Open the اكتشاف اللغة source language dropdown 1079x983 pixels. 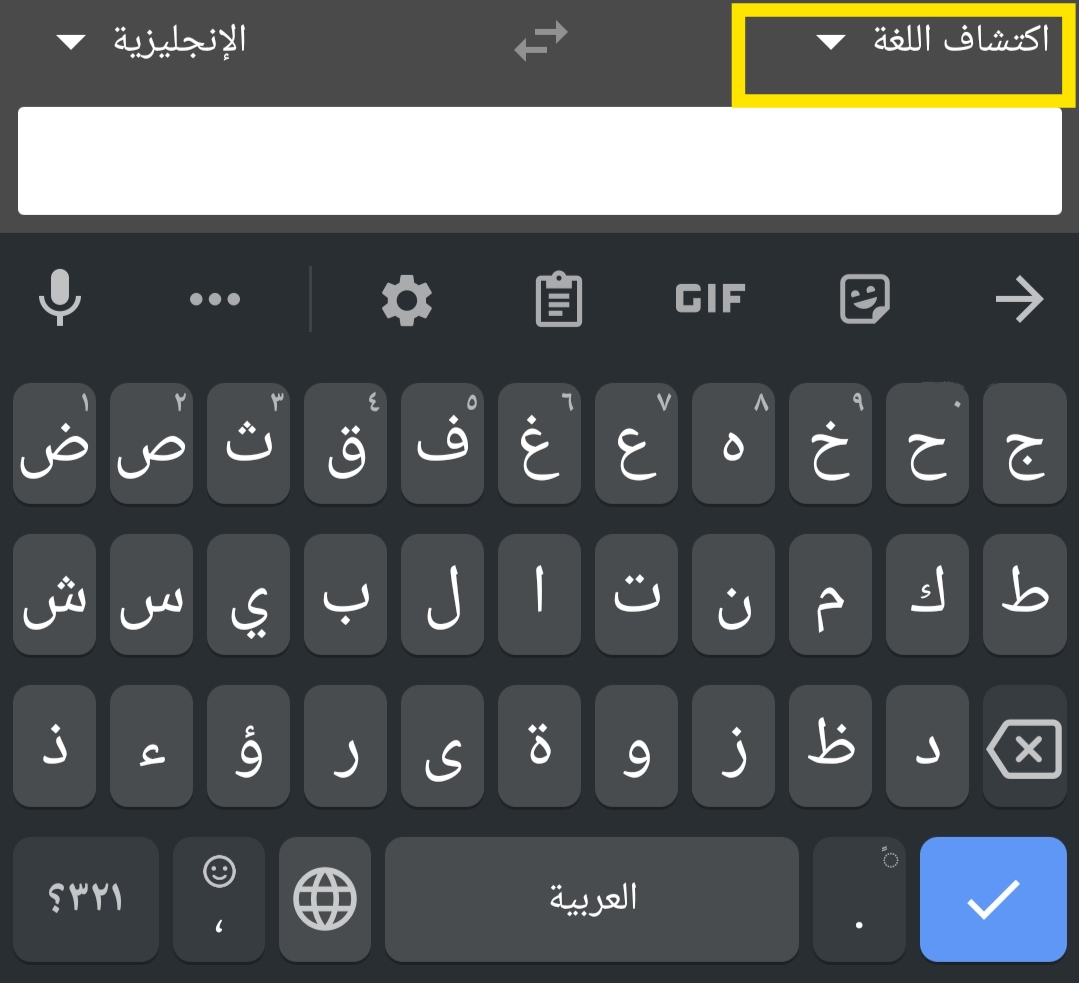coord(933,42)
